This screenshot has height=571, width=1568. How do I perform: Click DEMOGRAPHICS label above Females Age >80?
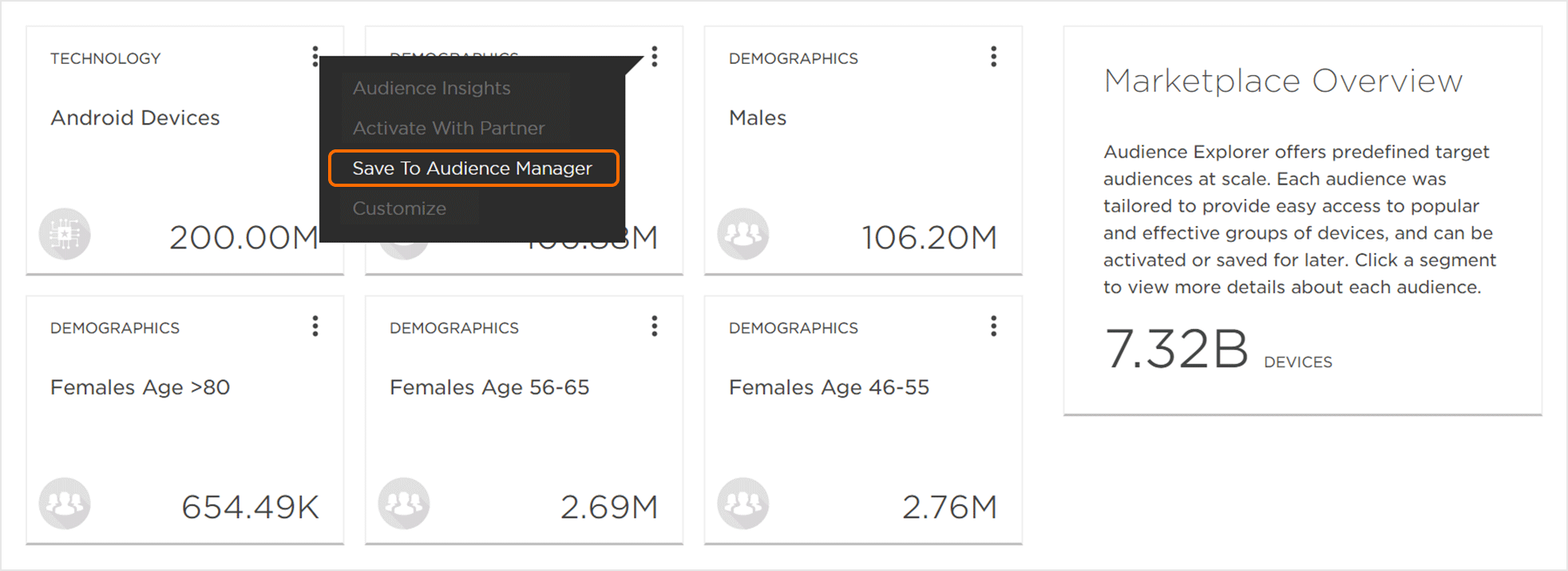pos(115,328)
